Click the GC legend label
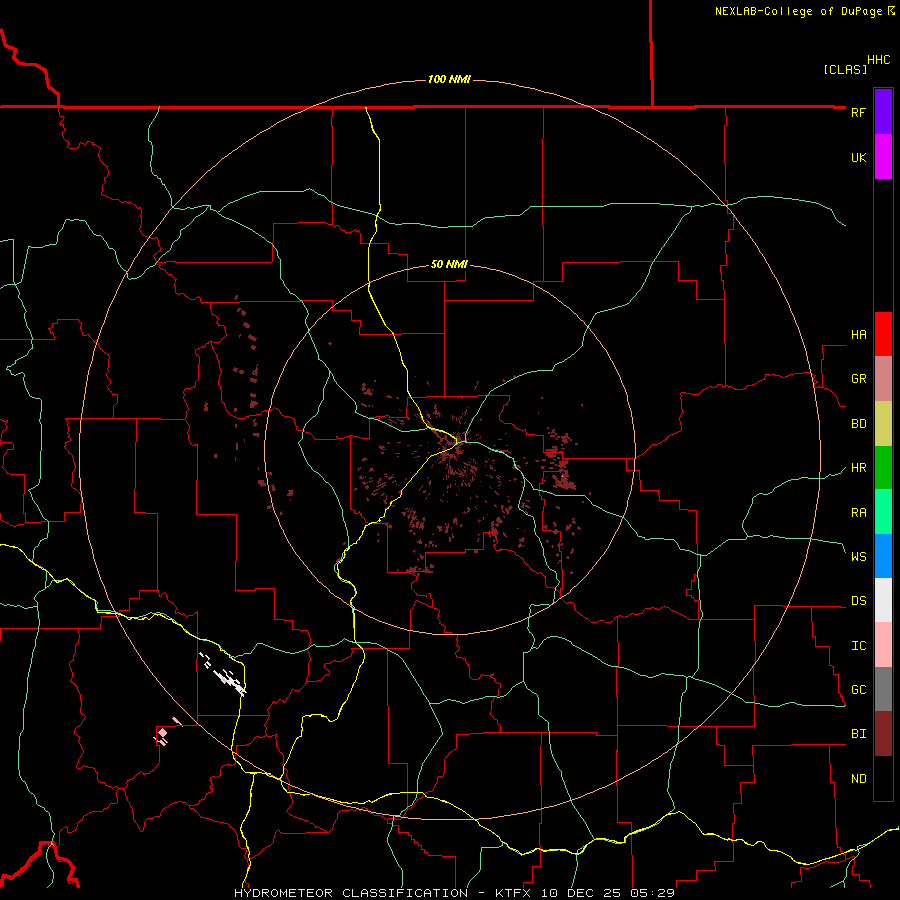This screenshot has width=900, height=900. coord(858,689)
